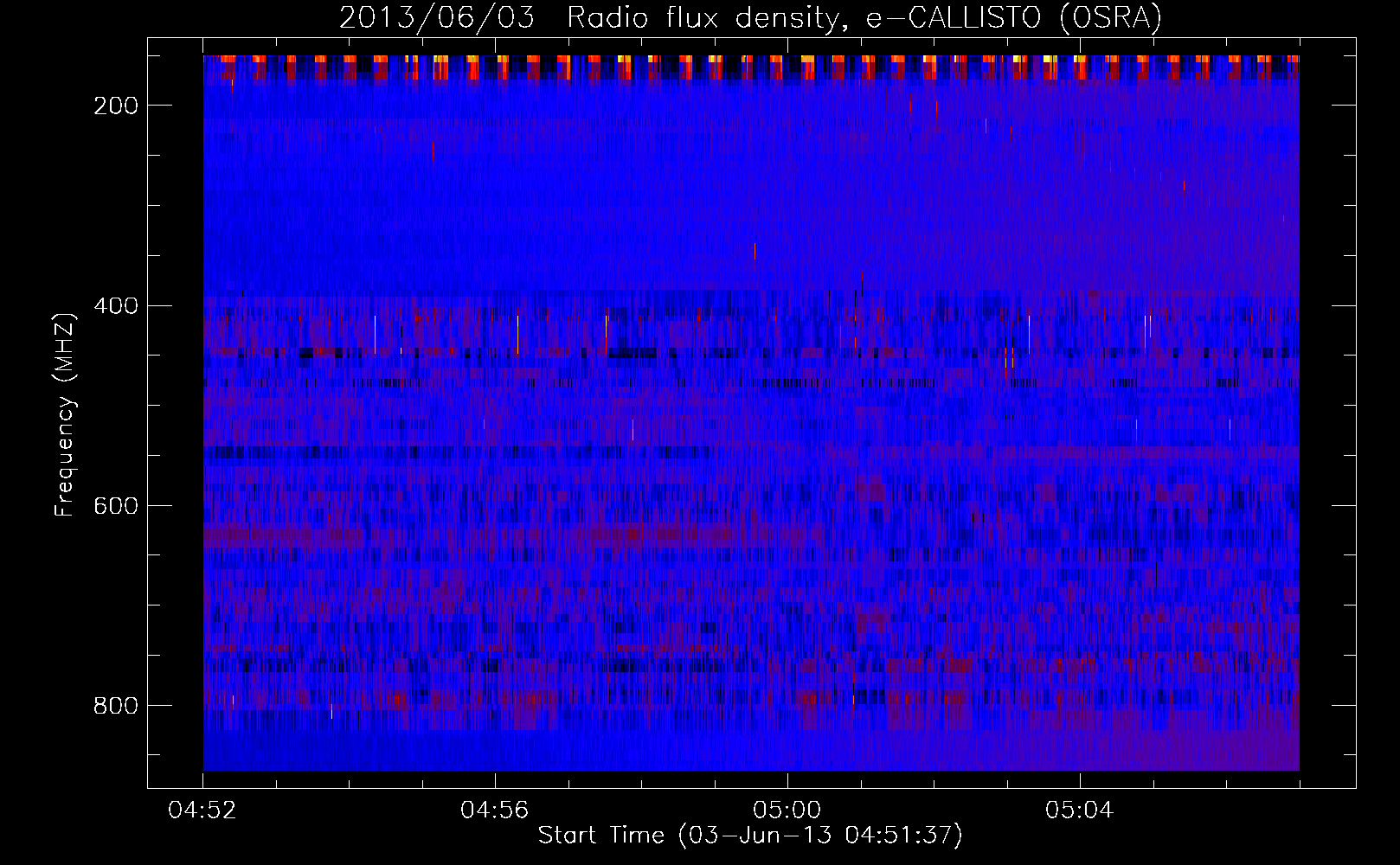Click the "Start Time (03-Jun-13 04:51:37)" label

[x=750, y=836]
